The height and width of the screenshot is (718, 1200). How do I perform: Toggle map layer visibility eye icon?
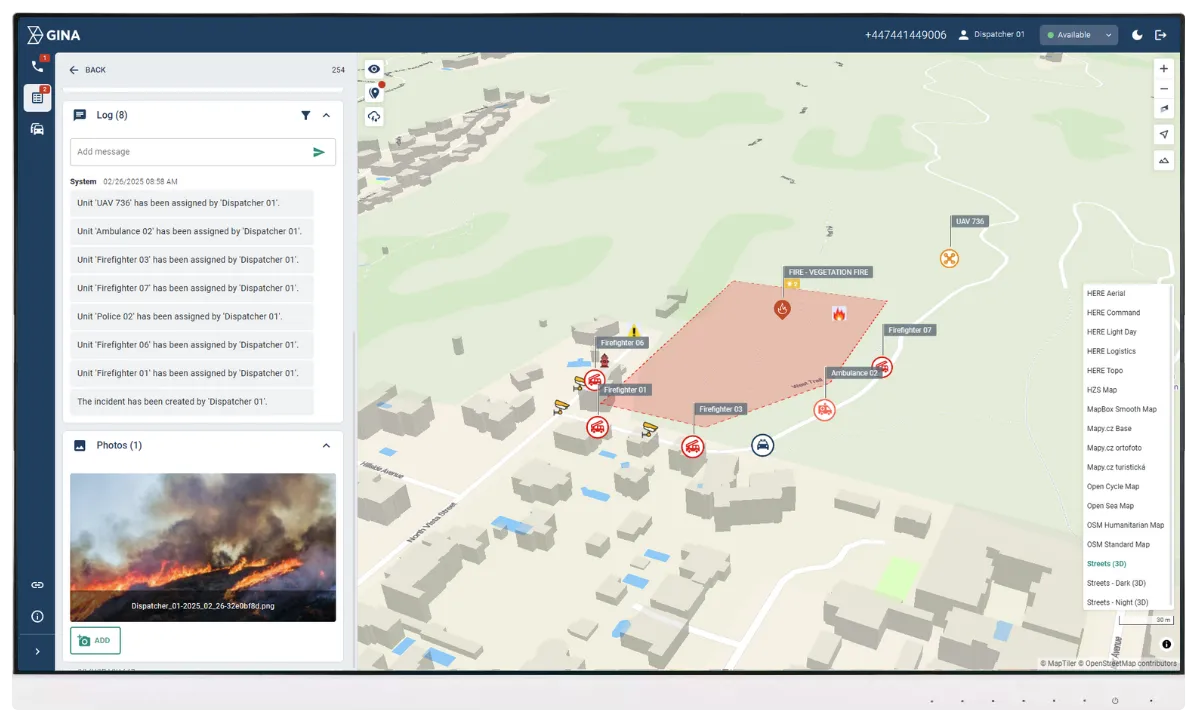point(374,69)
